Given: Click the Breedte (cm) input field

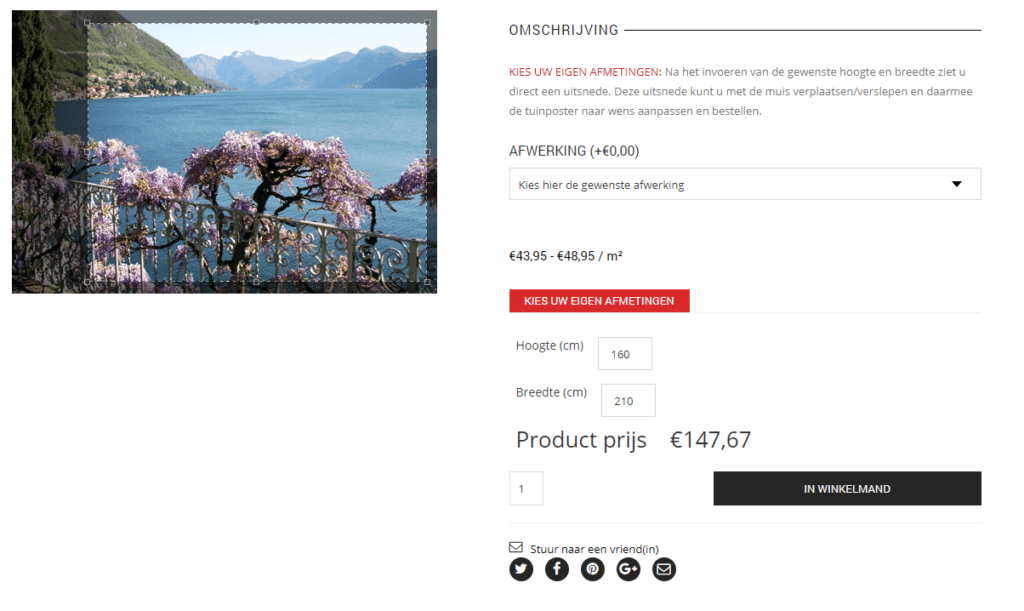Looking at the screenshot, I should (628, 400).
